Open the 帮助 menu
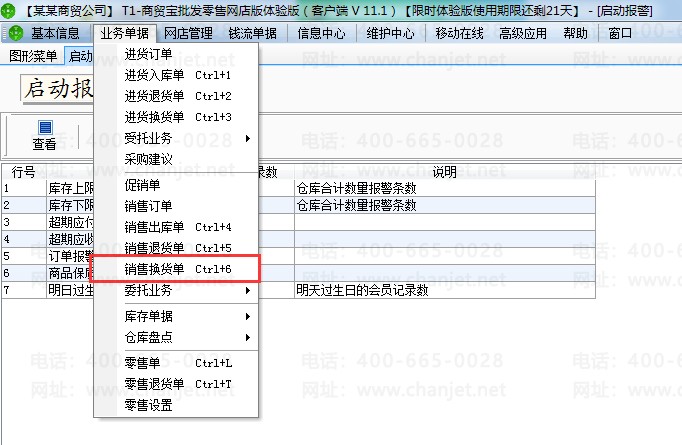Screen dimensions: 682x445 [x=575, y=33]
